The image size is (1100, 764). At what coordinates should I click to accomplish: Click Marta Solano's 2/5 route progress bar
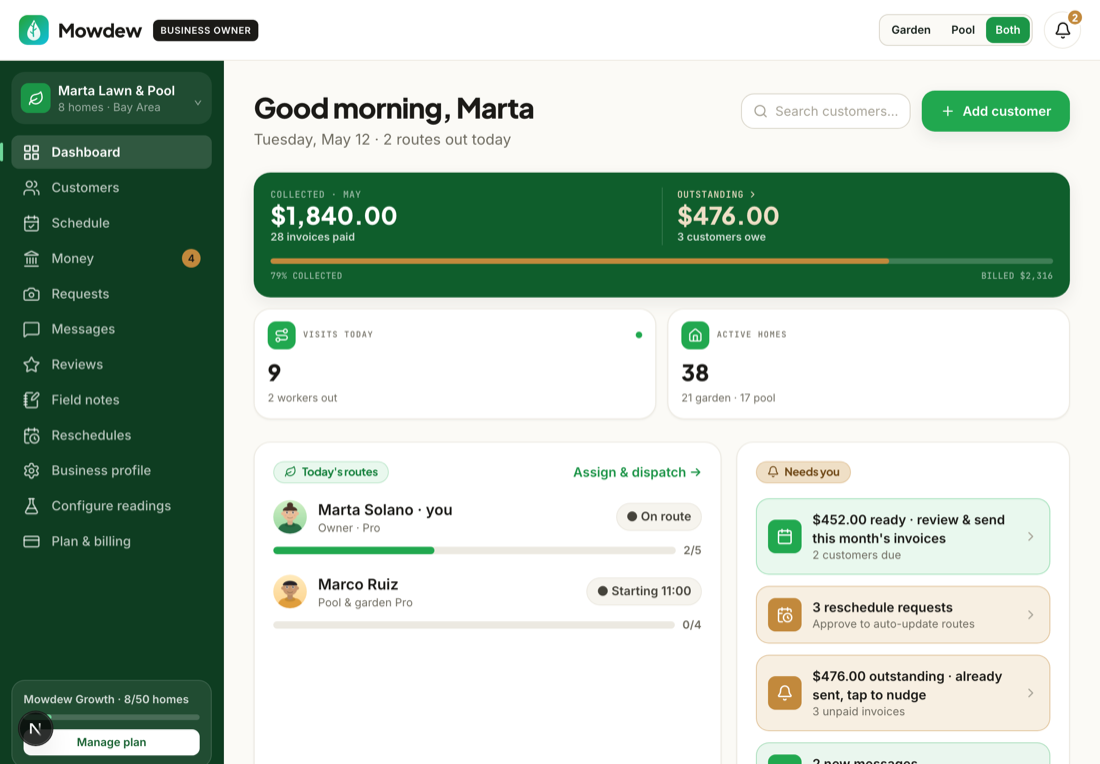click(x=474, y=551)
